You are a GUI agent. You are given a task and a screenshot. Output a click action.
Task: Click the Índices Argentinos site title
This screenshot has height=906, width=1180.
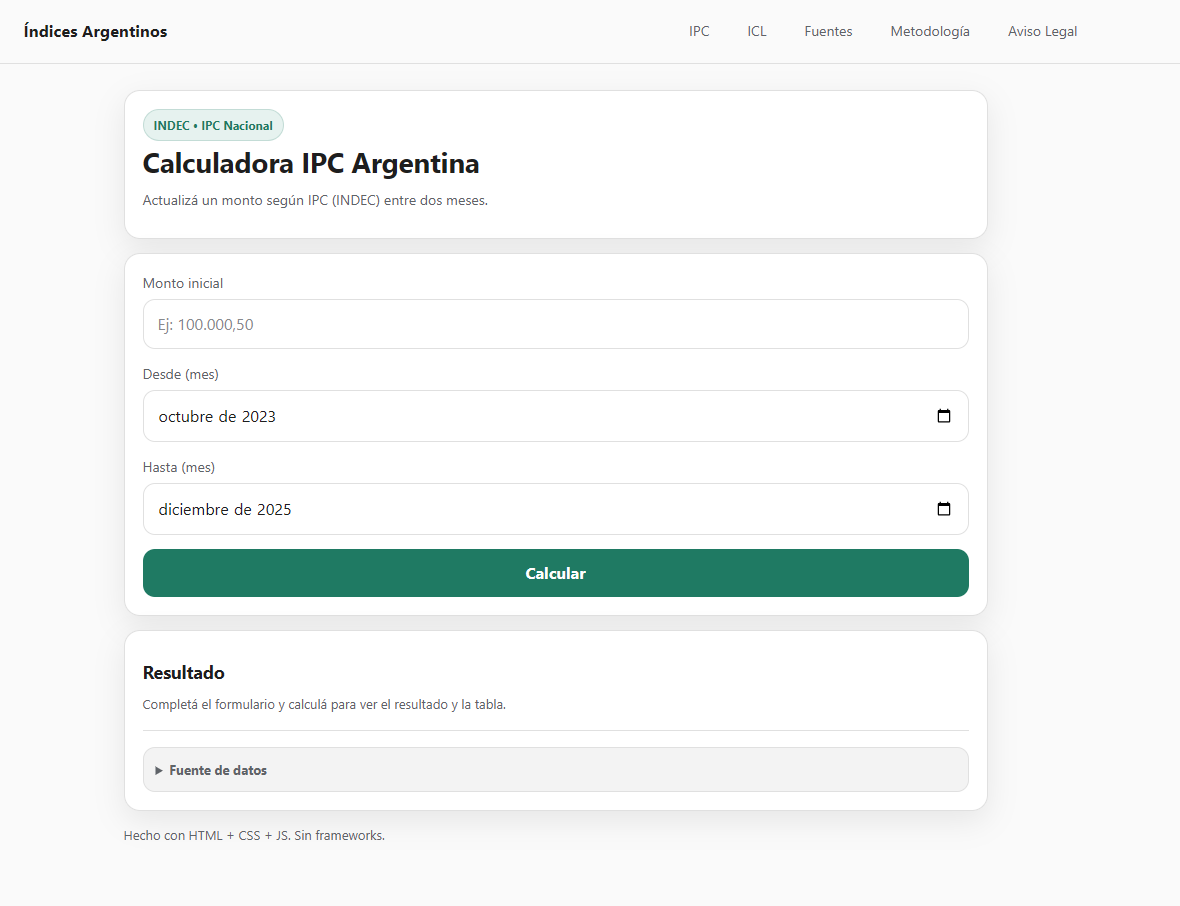click(x=96, y=31)
